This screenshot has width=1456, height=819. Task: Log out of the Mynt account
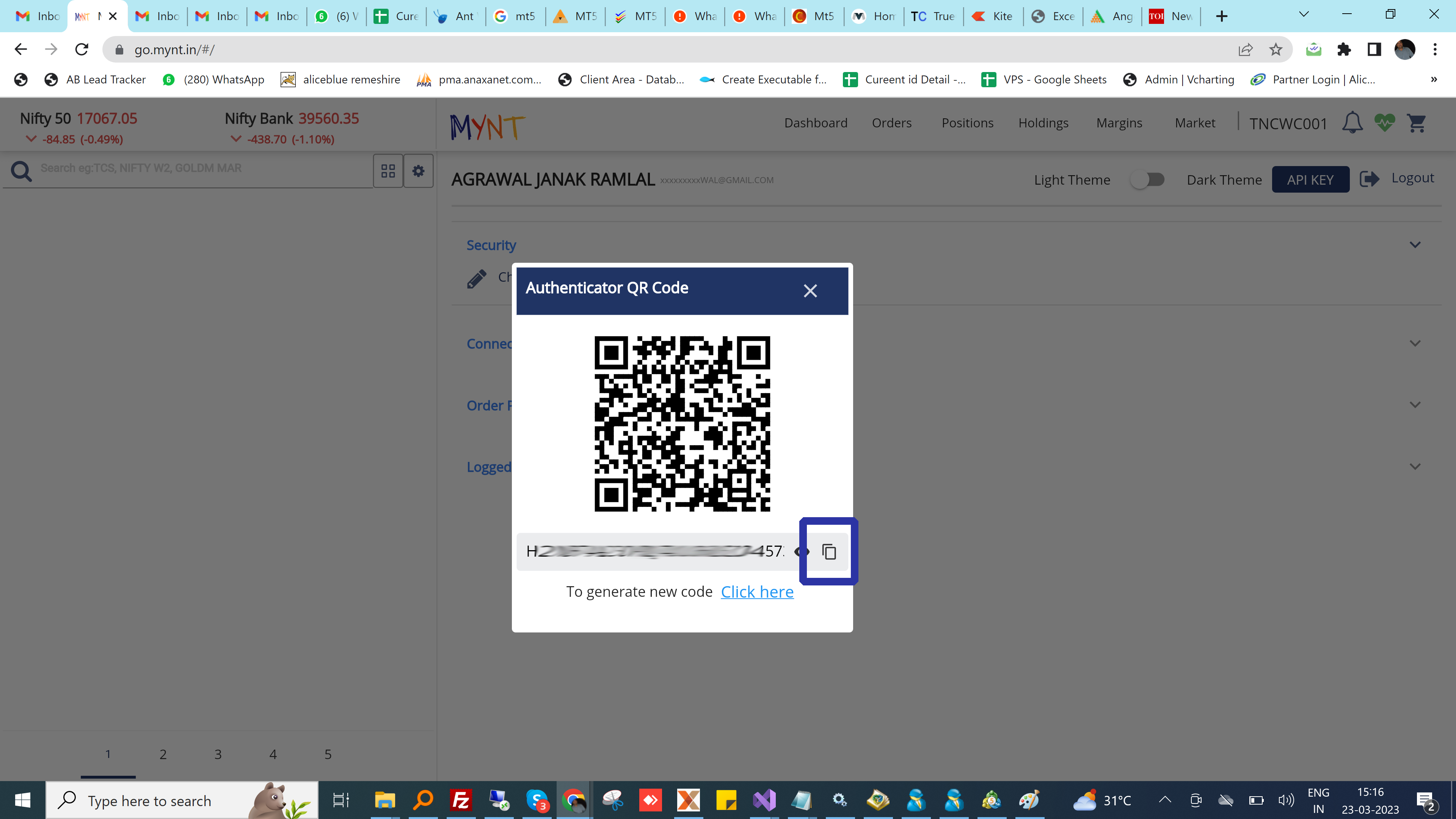click(1396, 179)
